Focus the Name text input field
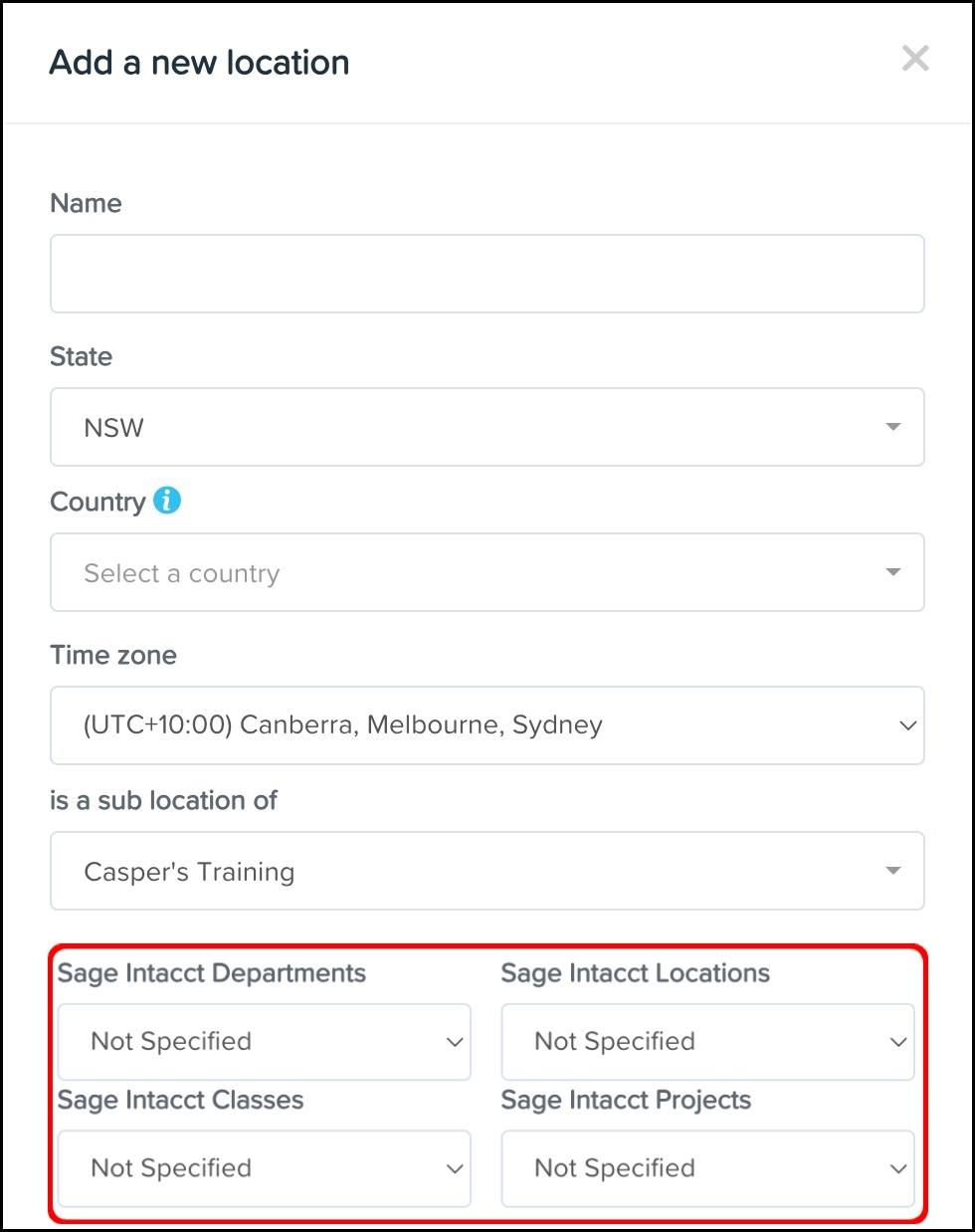The width and height of the screenshot is (975, 1232). tap(487, 274)
